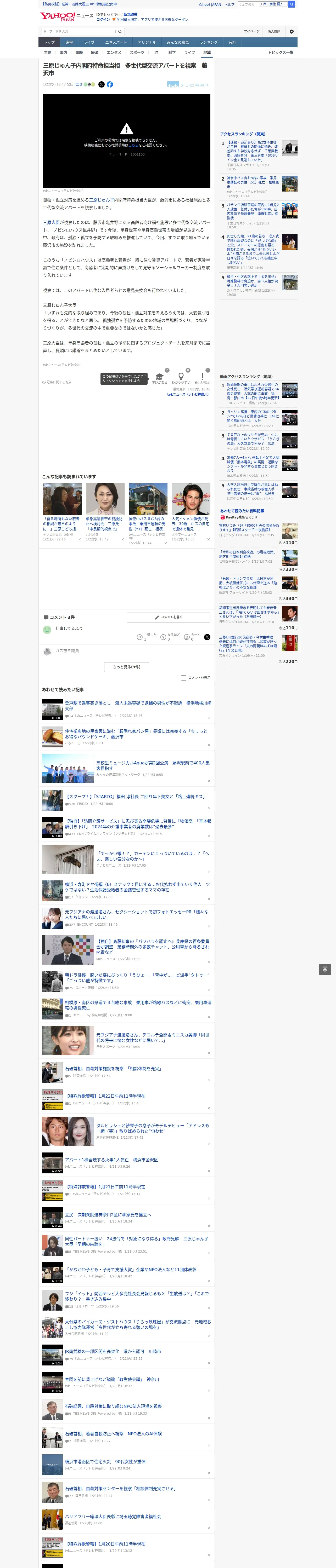Image resolution: width=336 pixels, height=1568 pixels.
Task: Open thumbnail of 神奈中バス含む3台の事故 recommended article
Action: point(148,499)
